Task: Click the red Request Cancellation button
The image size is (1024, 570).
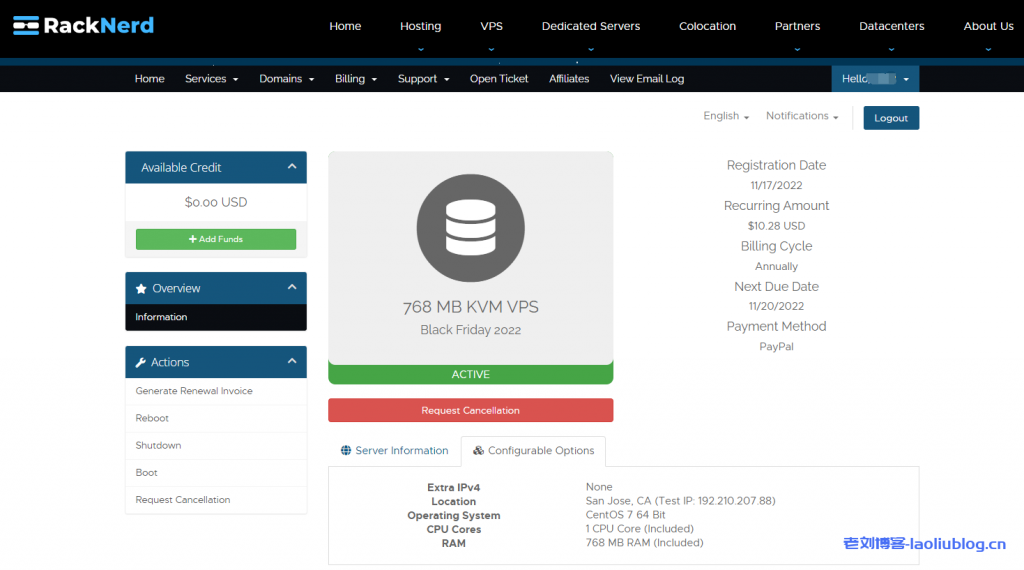Action: click(470, 410)
